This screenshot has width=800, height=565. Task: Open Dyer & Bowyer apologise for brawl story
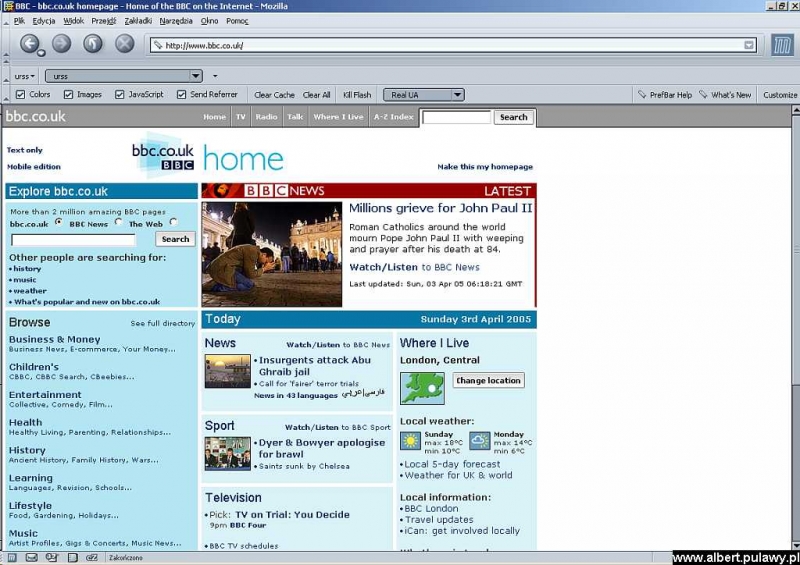(321, 449)
